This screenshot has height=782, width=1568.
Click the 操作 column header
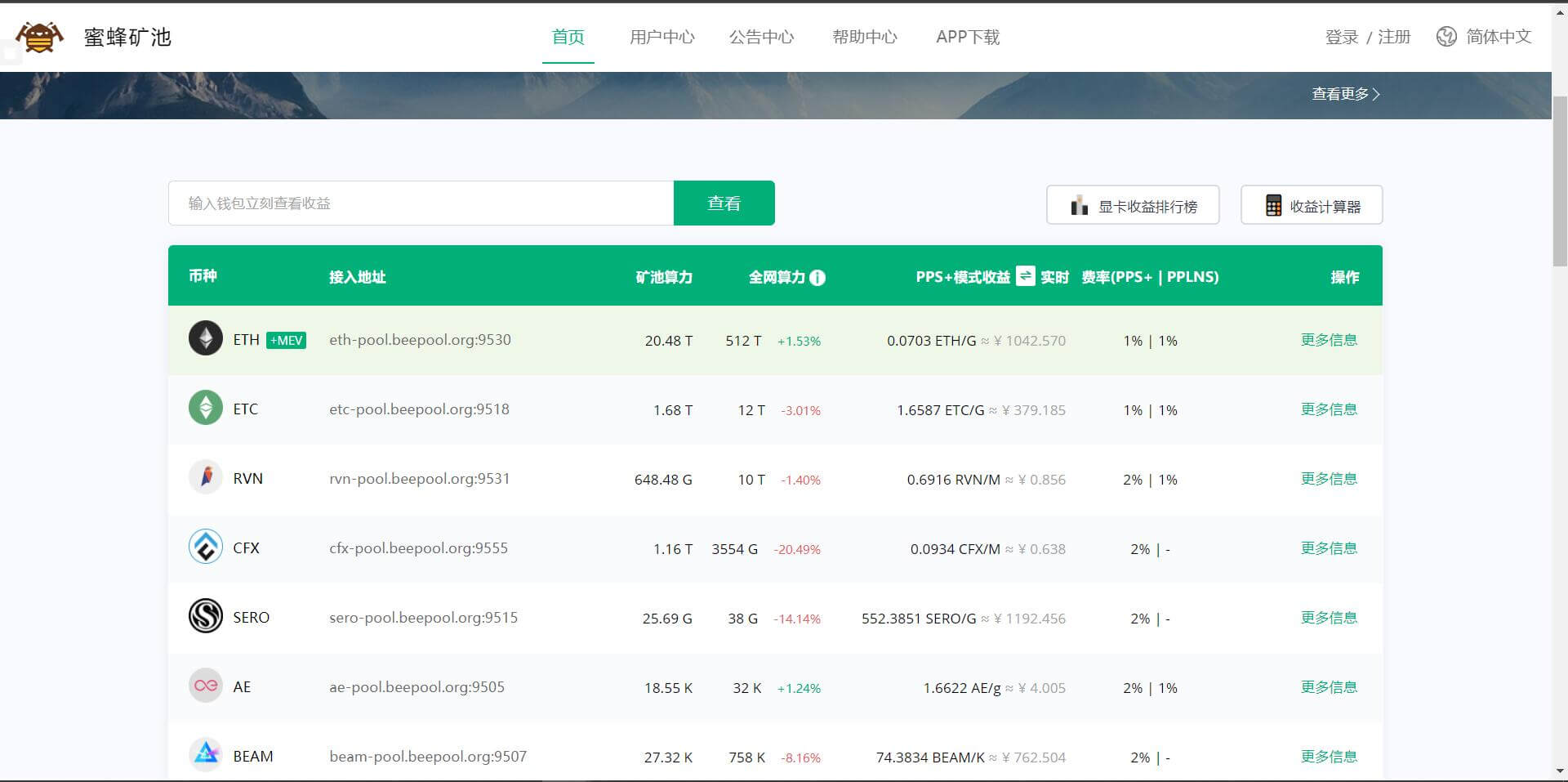(1345, 277)
